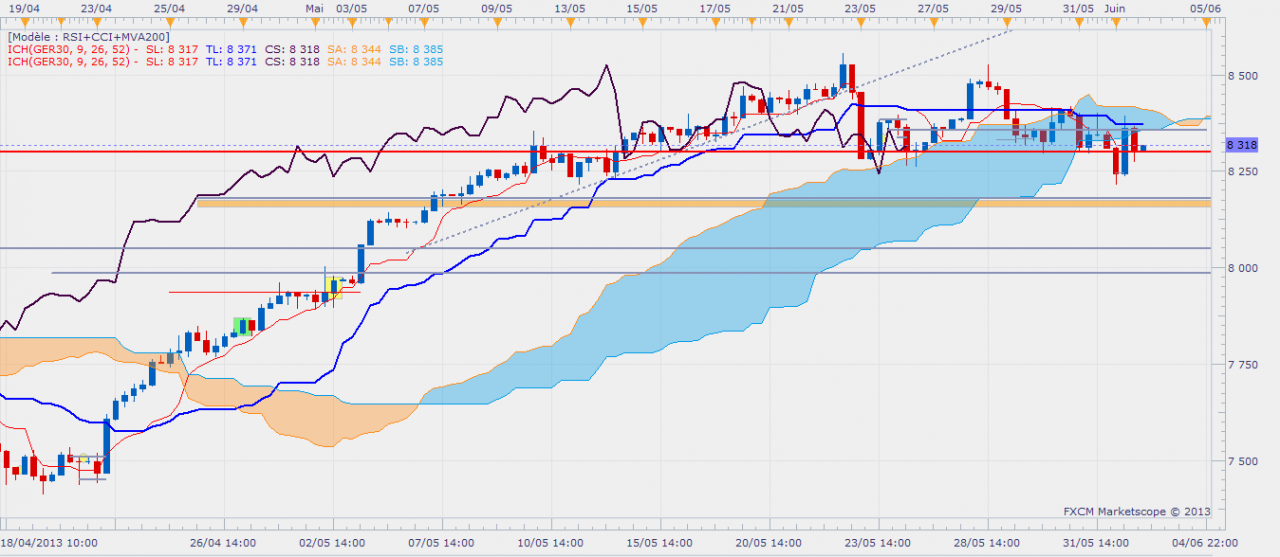Viewport: 1280px width, 557px height.
Task: Click the '02/05 14:00' time axis label
Action: [x=333, y=541]
